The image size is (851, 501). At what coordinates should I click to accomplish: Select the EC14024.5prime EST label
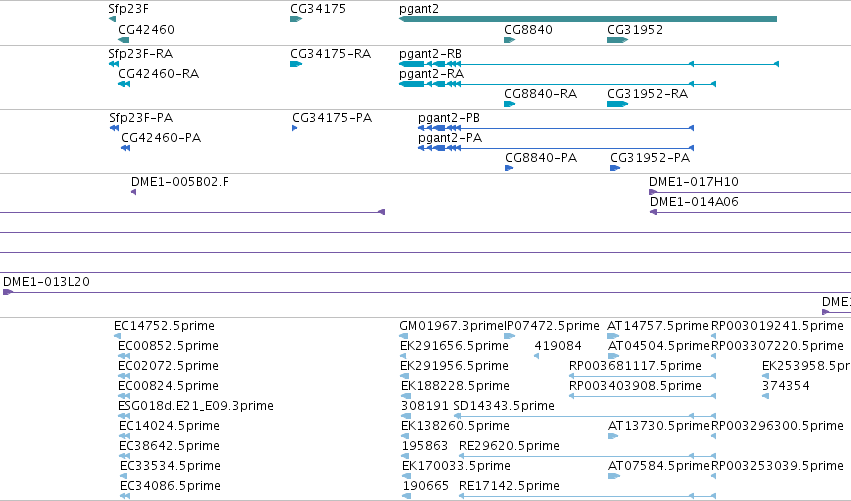pyautogui.click(x=169, y=426)
